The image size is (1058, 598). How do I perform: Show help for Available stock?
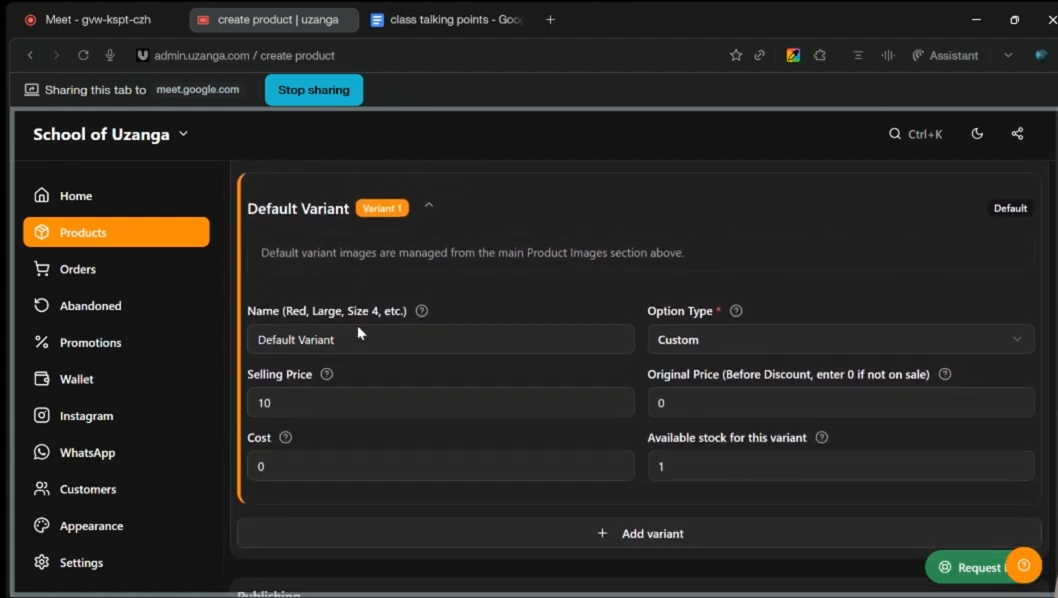[x=821, y=437]
